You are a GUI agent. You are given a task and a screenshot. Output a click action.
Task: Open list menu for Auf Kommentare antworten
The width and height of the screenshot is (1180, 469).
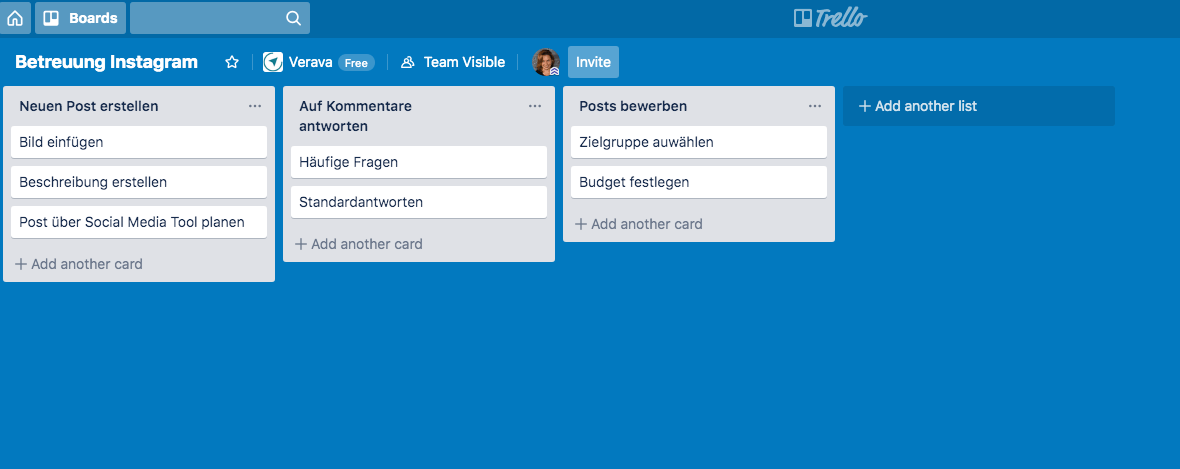(x=535, y=106)
